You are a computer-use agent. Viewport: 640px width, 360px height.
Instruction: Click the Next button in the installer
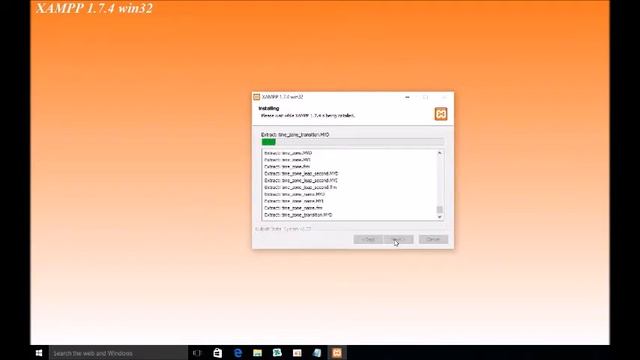click(398, 239)
